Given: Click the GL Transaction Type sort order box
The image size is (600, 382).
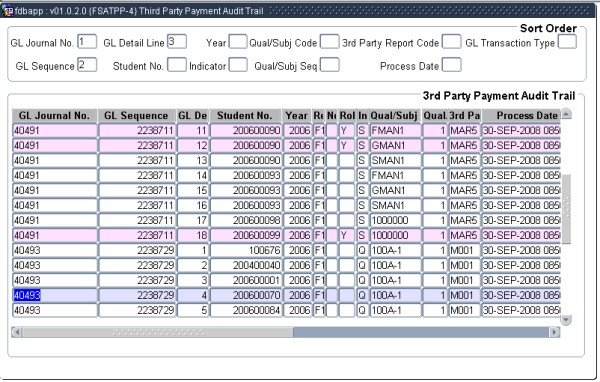Looking at the screenshot, I should [x=567, y=41].
